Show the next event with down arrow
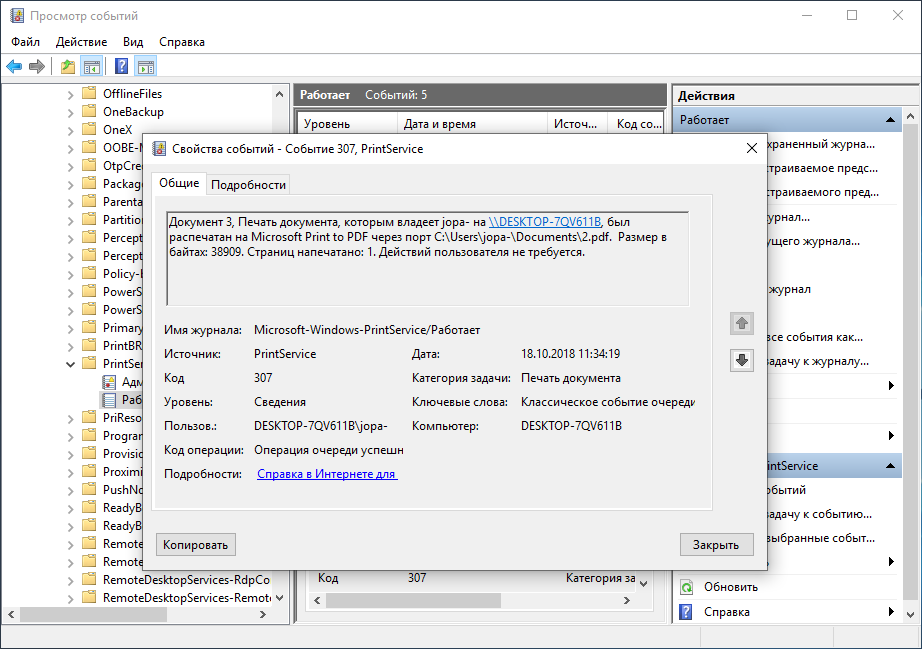 [741, 360]
